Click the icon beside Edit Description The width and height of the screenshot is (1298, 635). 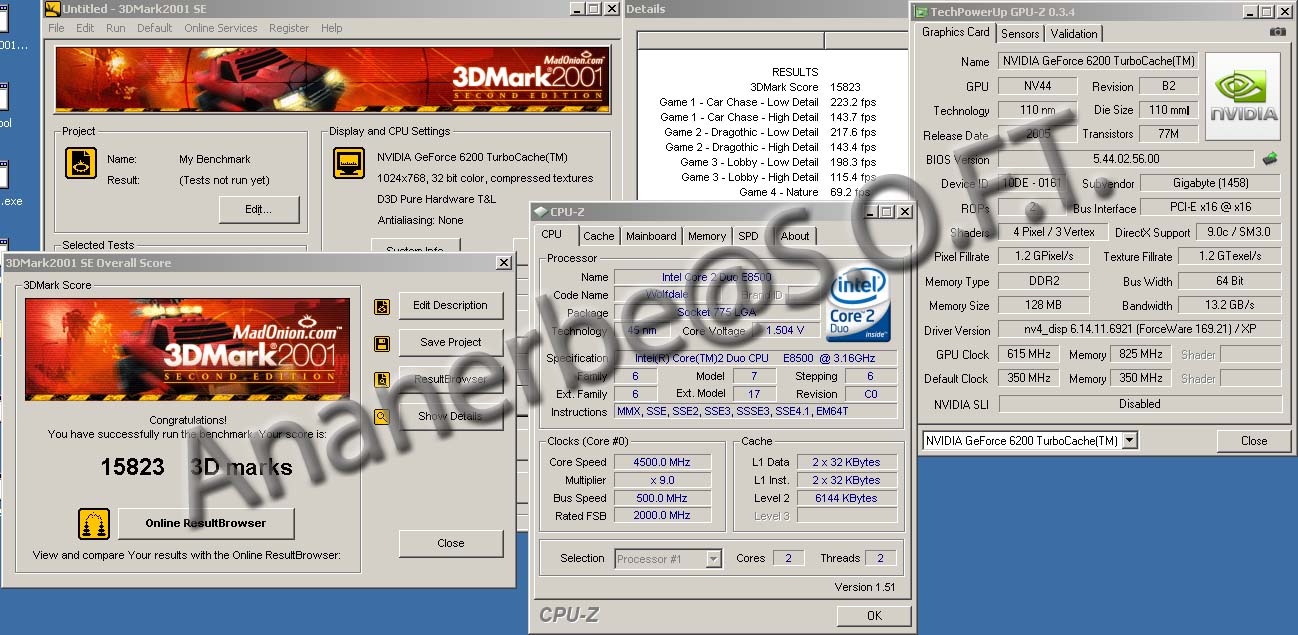(381, 306)
